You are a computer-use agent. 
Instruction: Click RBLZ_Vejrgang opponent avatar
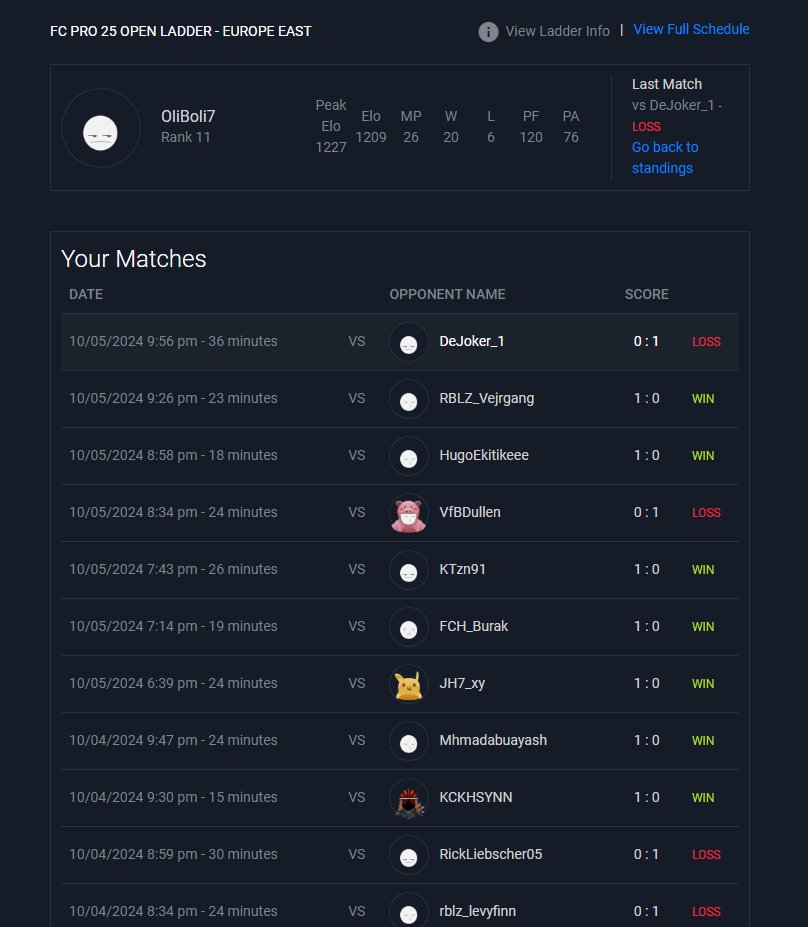408,399
